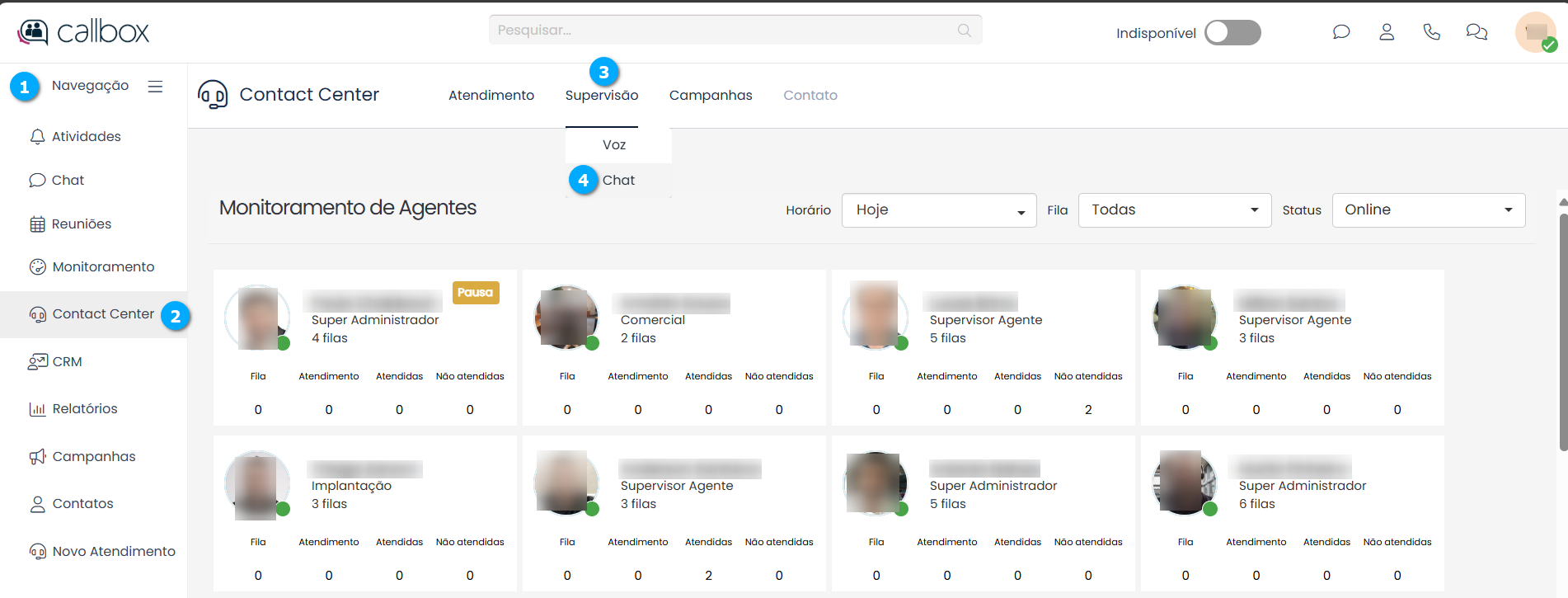Click in the Pesquisar search field
The image size is (1568, 598).
(x=721, y=31)
